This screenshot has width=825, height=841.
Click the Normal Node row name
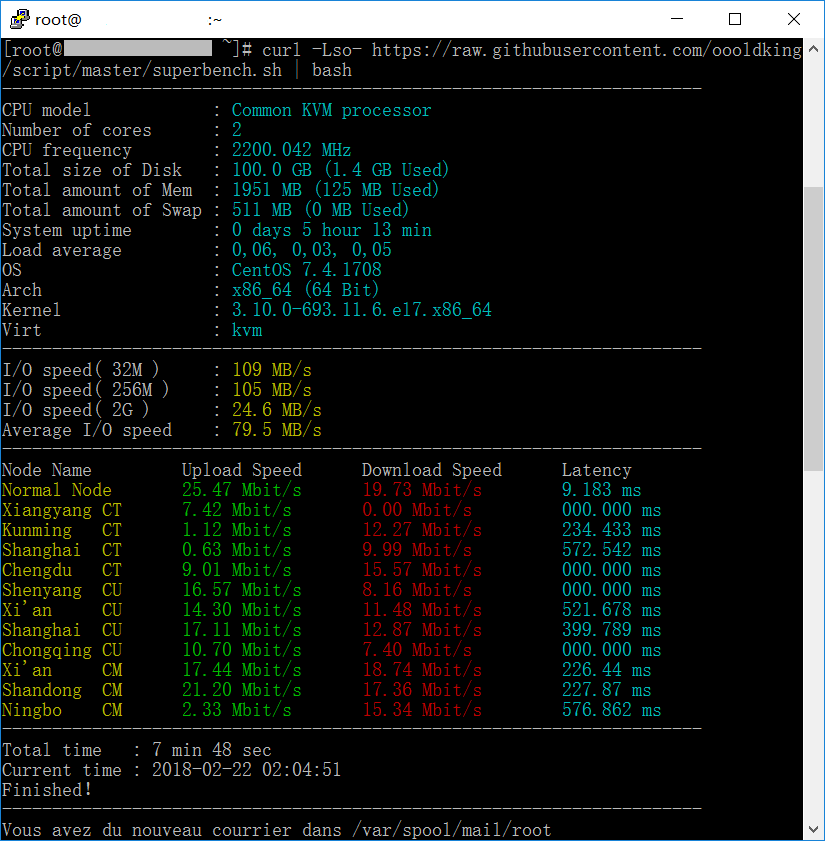click(56, 490)
